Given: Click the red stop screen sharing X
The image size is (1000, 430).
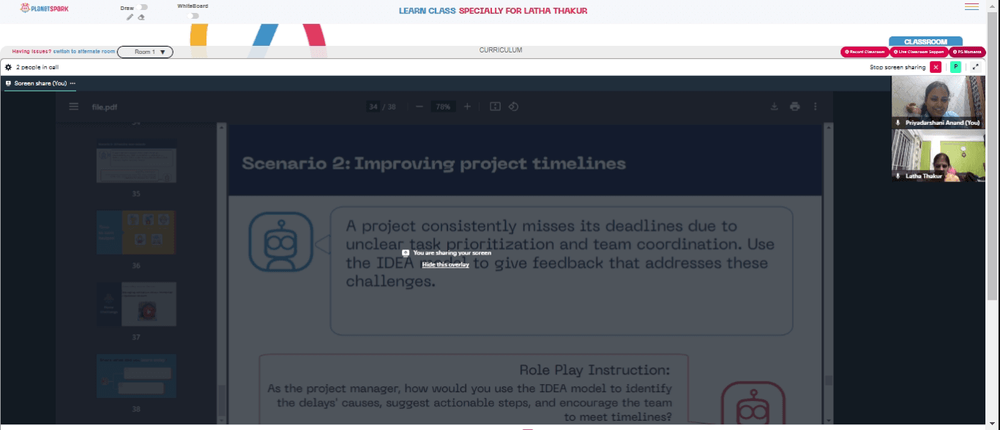Looking at the screenshot, I should tap(936, 67).
